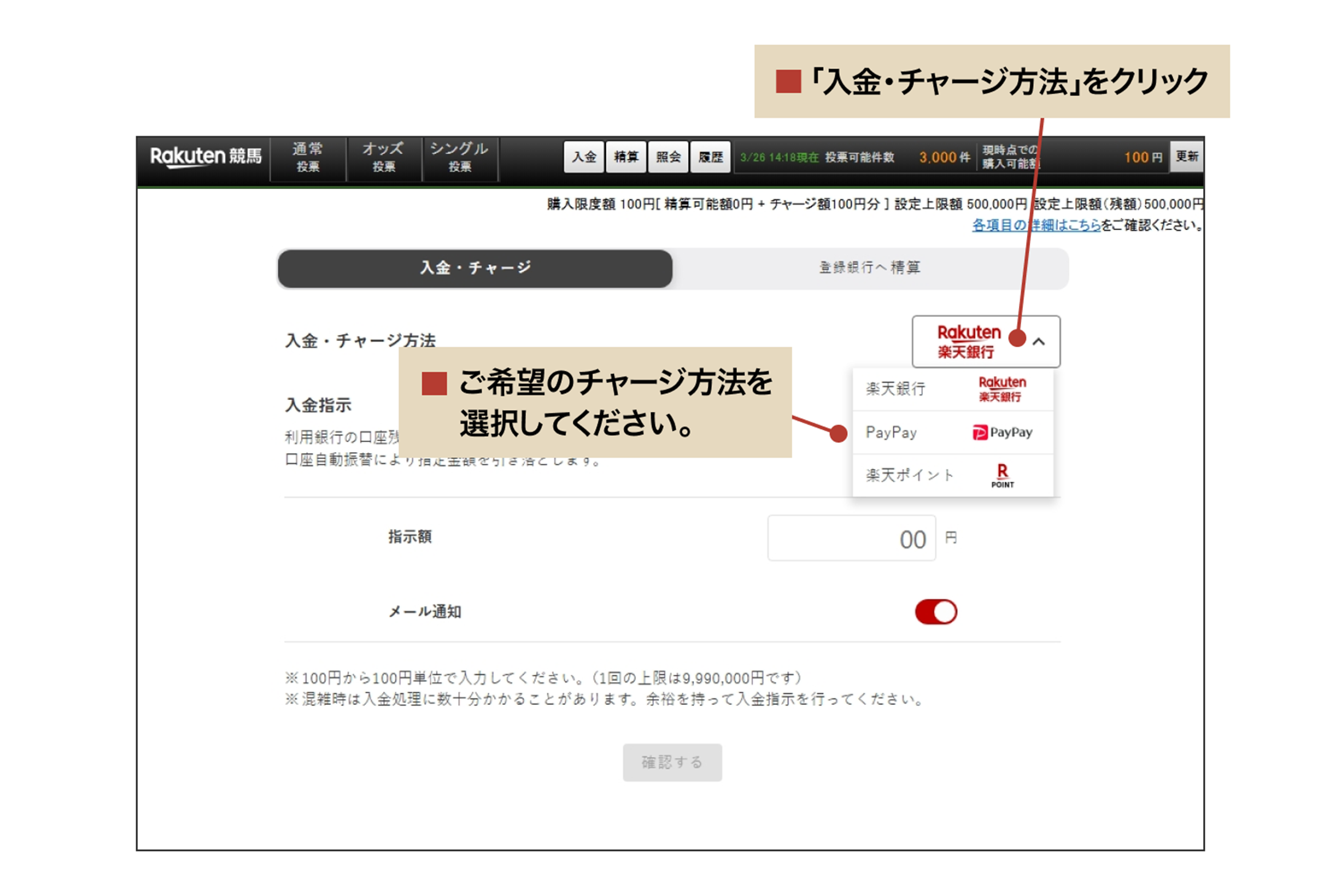Open the オッズ投票 menu
Screen dimensions: 1341x896
pos(383,157)
